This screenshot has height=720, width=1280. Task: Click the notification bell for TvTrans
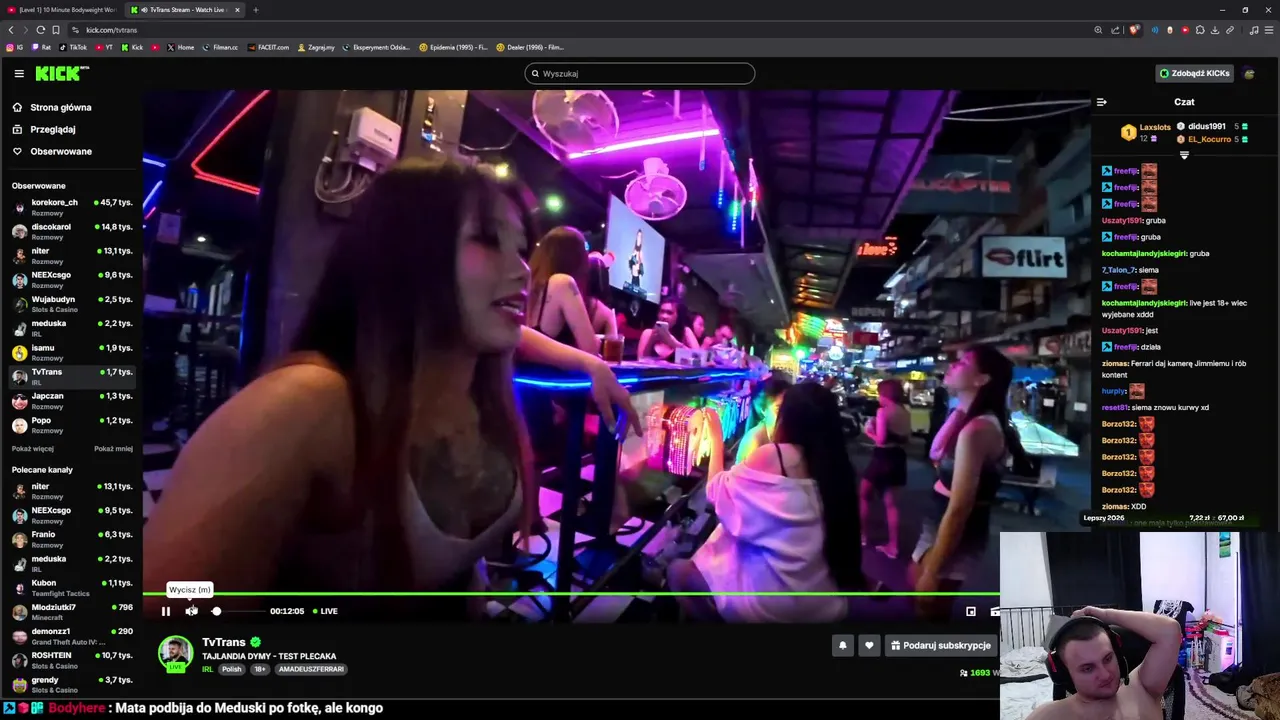843,646
